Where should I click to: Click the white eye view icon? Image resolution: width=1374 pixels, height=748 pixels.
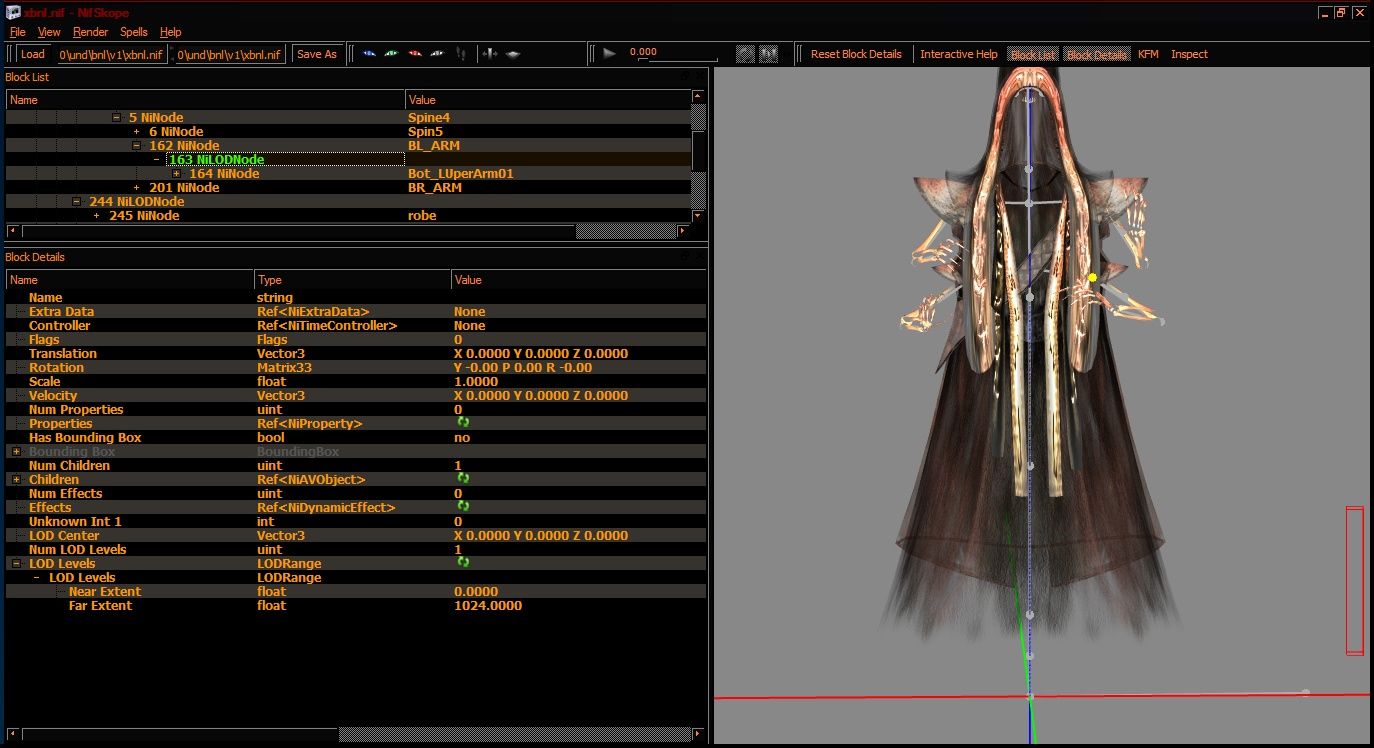coord(438,54)
